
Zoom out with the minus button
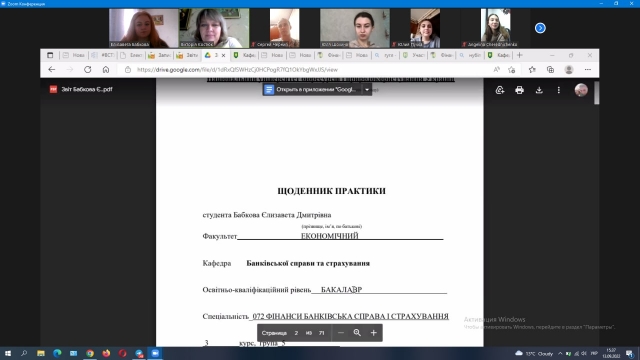coord(341,333)
